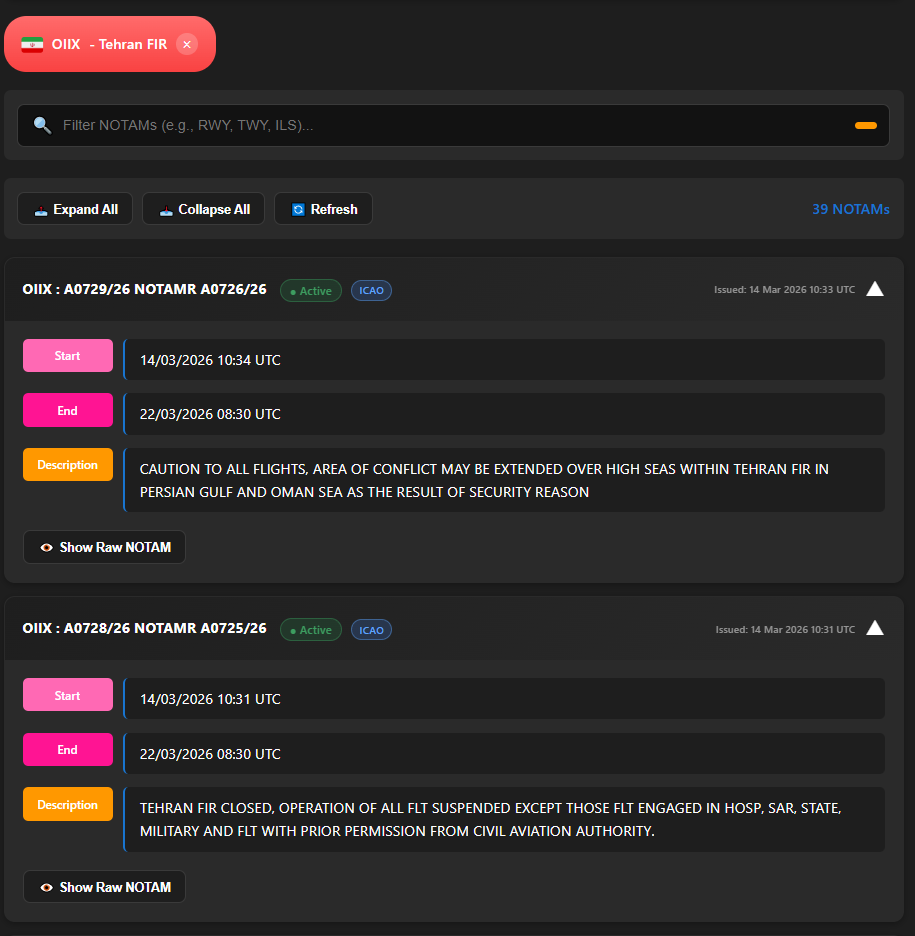Viewport: 915px width, 936px height.
Task: Click the Refresh button
Action: click(x=323, y=209)
